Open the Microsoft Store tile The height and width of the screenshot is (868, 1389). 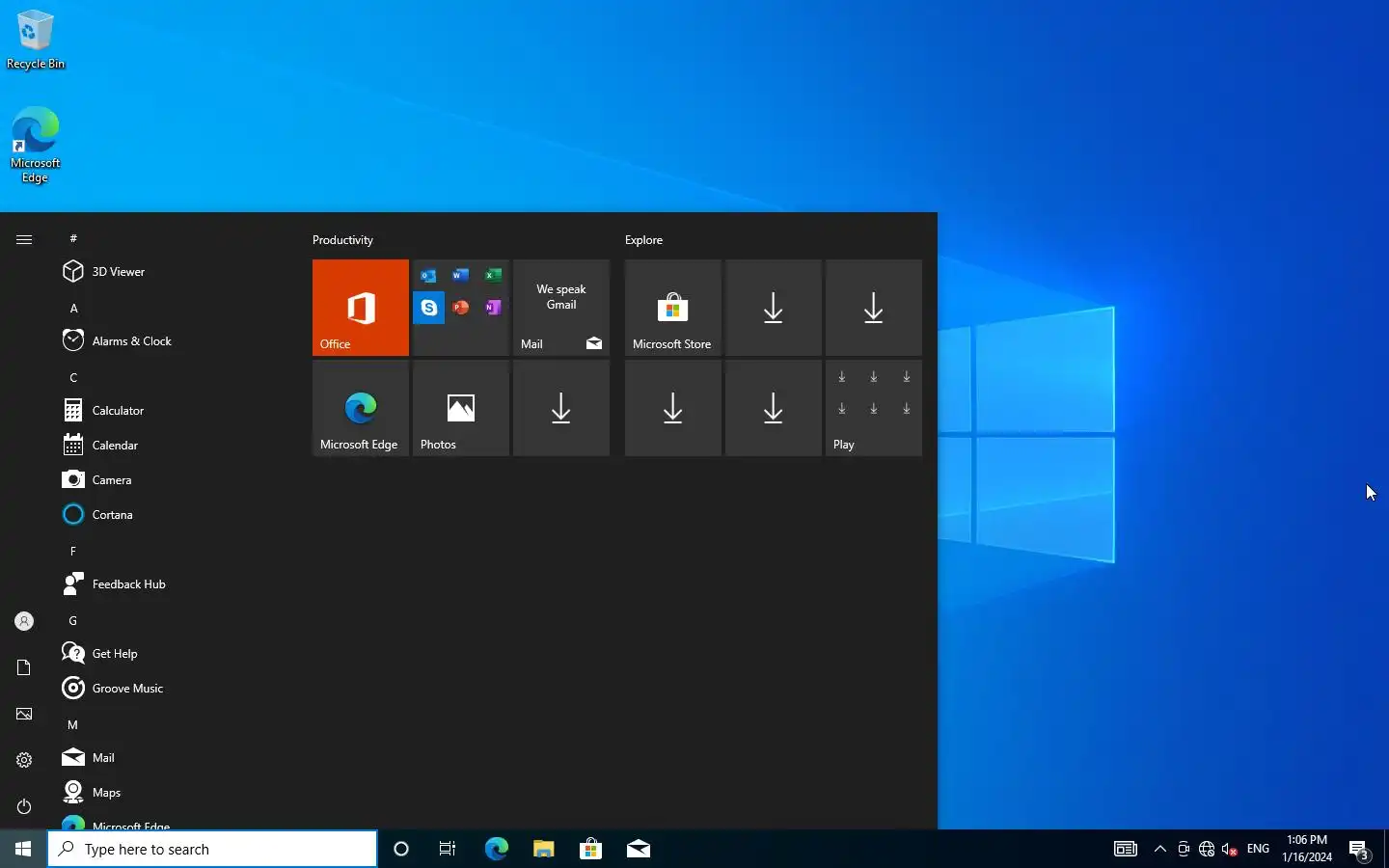(x=673, y=308)
